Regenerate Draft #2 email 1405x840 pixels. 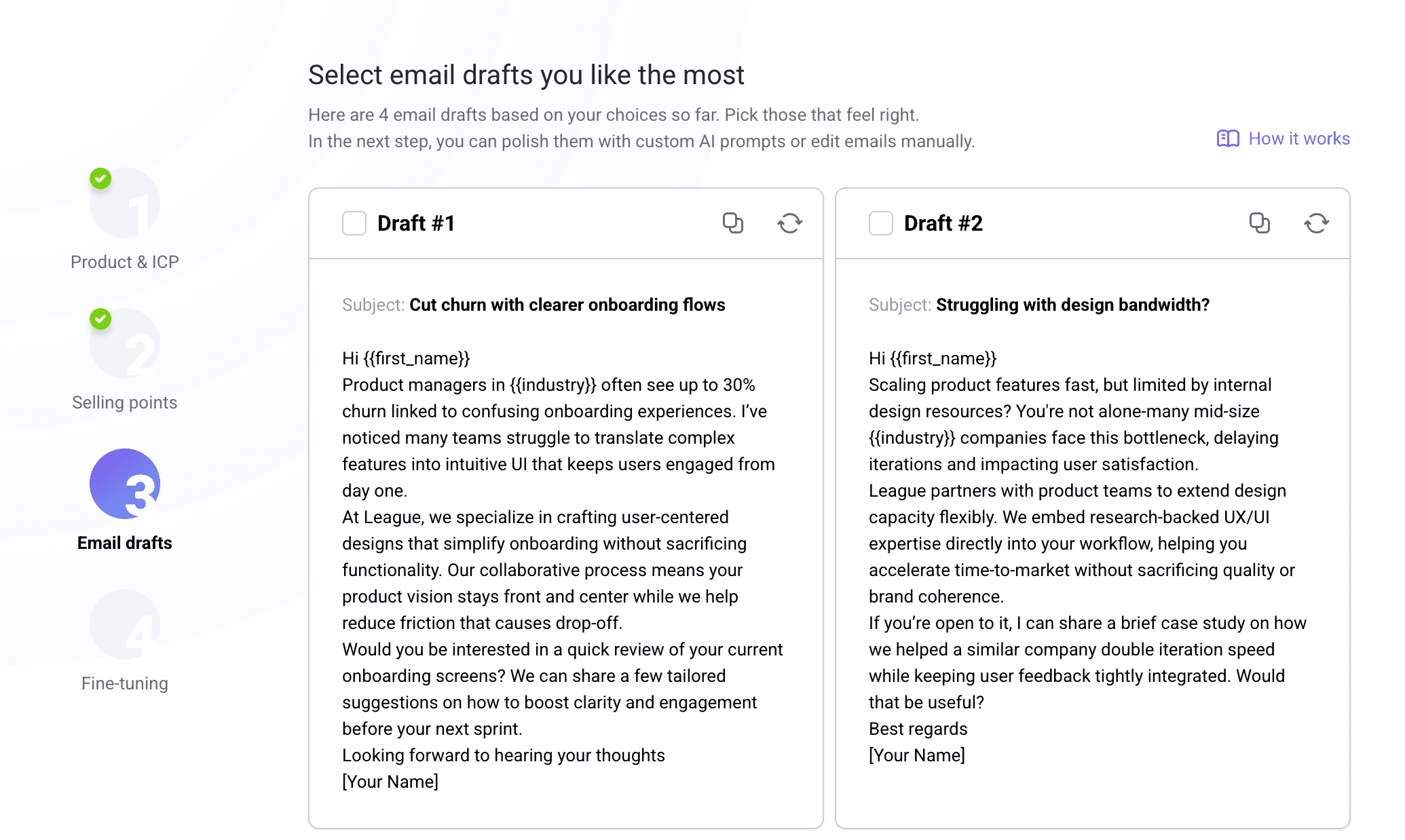click(1316, 223)
